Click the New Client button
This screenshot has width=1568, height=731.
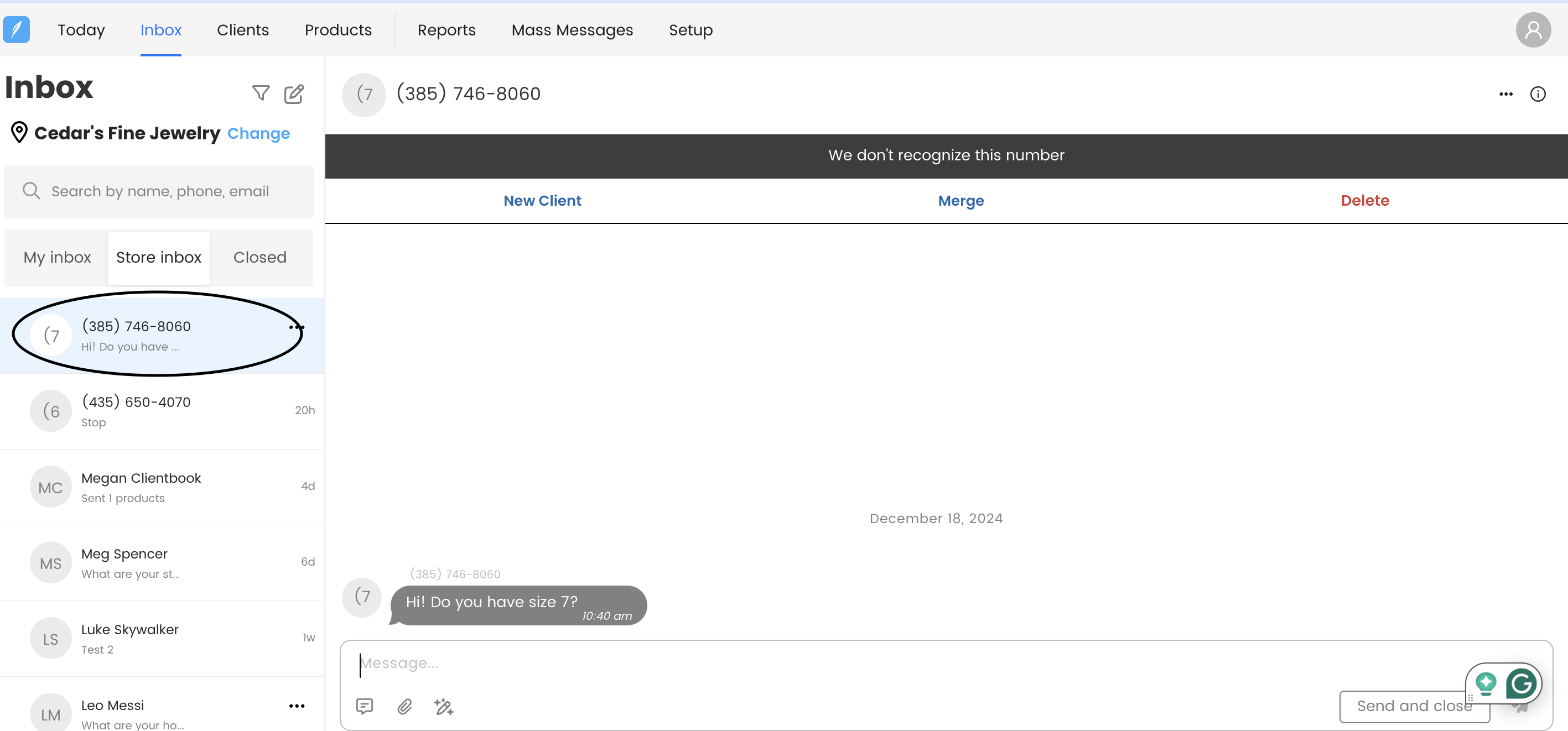click(542, 201)
